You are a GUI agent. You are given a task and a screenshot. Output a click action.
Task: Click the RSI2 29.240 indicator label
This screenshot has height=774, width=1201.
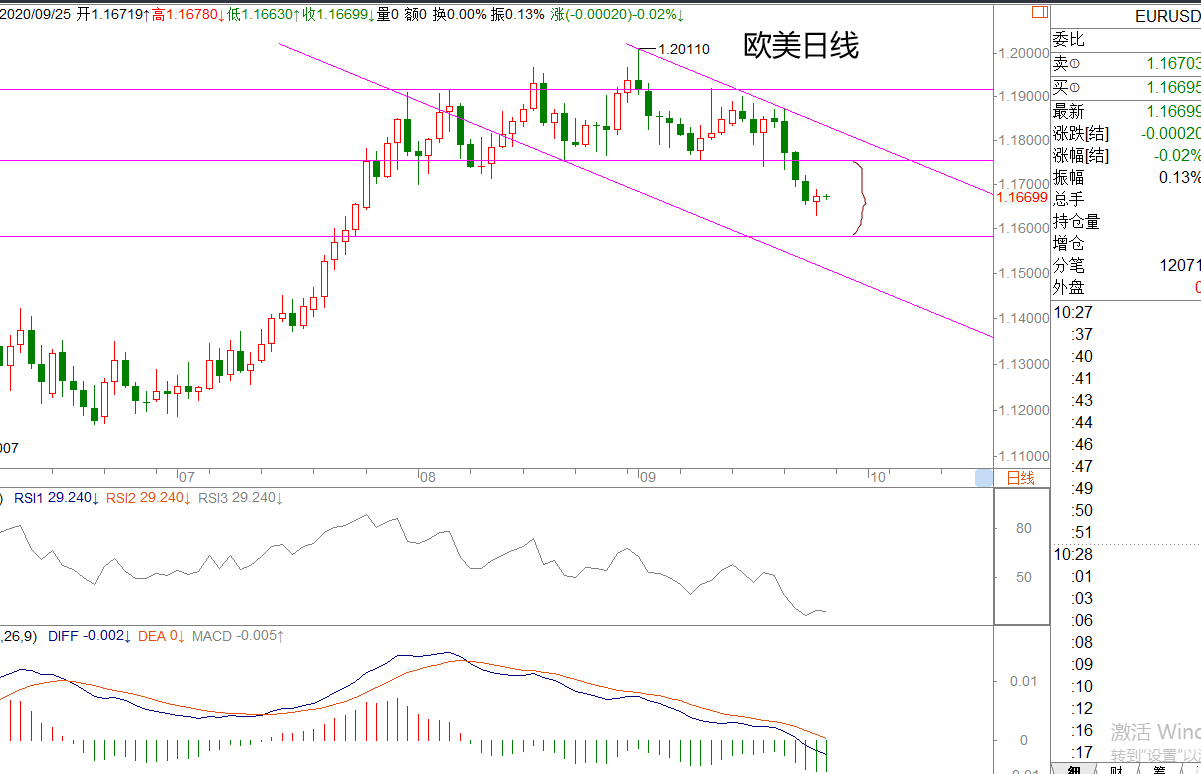coord(147,498)
